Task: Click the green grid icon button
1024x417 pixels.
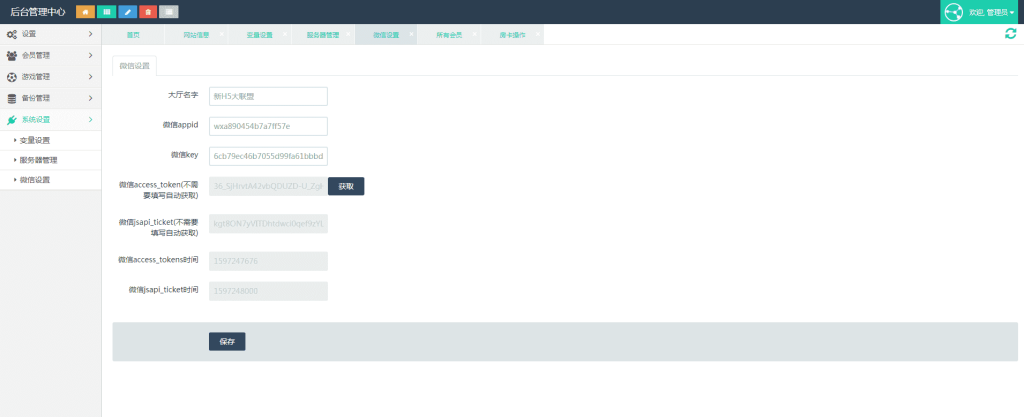Action: pos(106,12)
